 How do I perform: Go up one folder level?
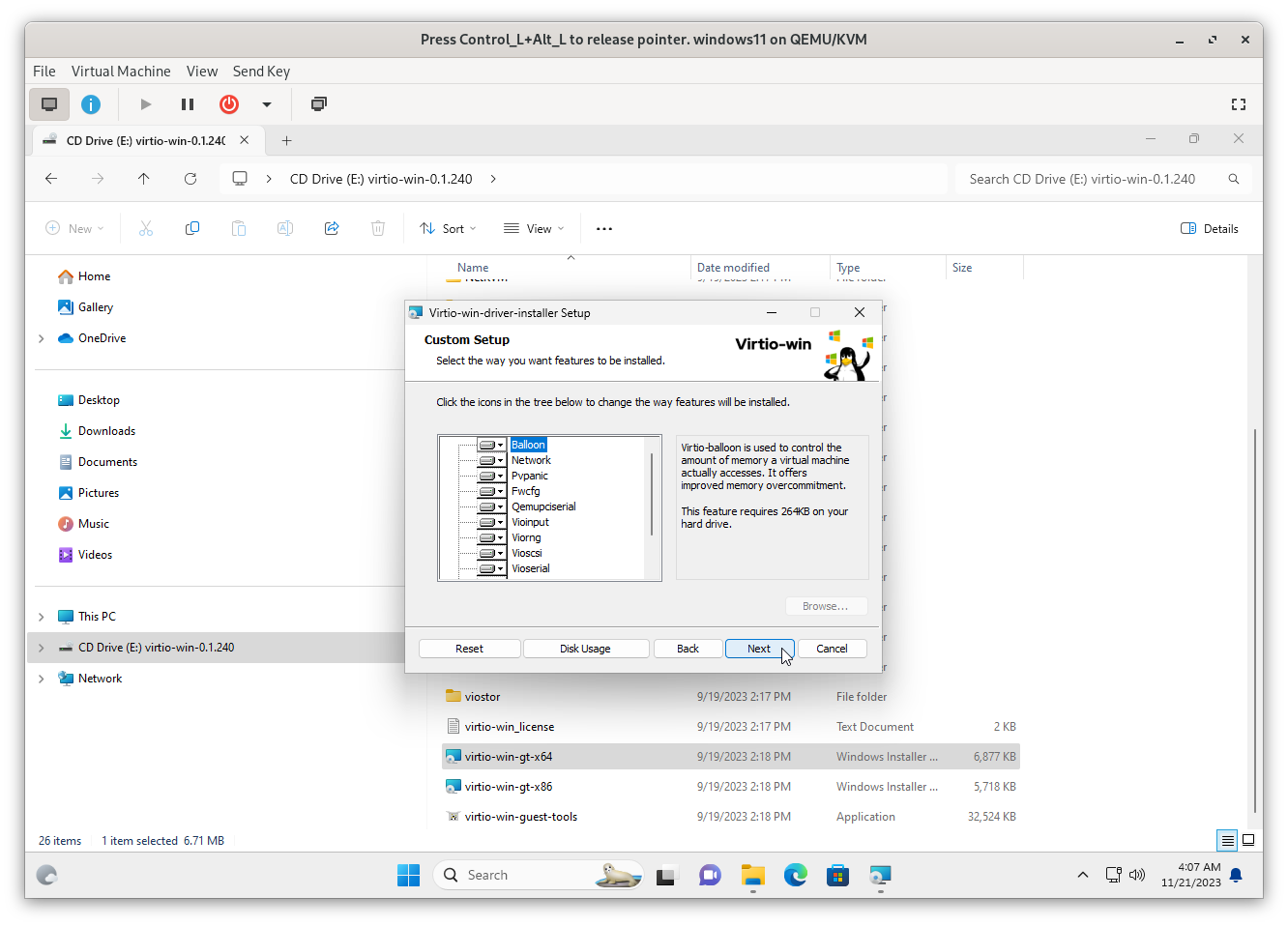[x=144, y=179]
